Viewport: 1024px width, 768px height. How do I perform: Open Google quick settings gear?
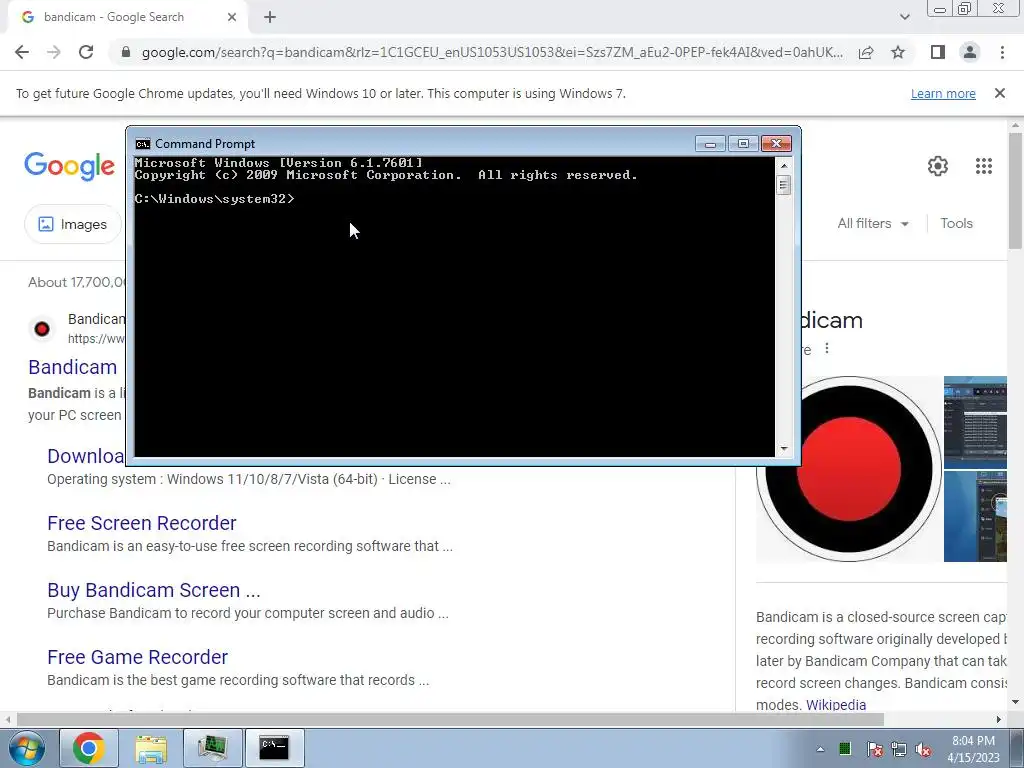tap(938, 166)
